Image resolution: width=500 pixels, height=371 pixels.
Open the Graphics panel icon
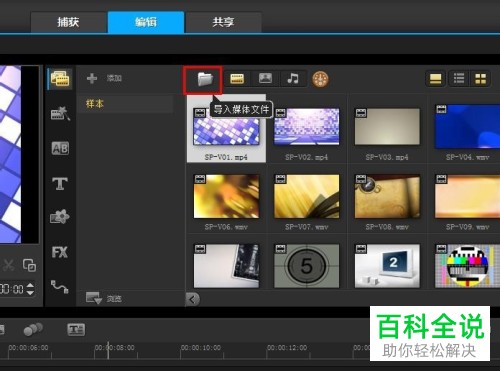[x=60, y=217]
